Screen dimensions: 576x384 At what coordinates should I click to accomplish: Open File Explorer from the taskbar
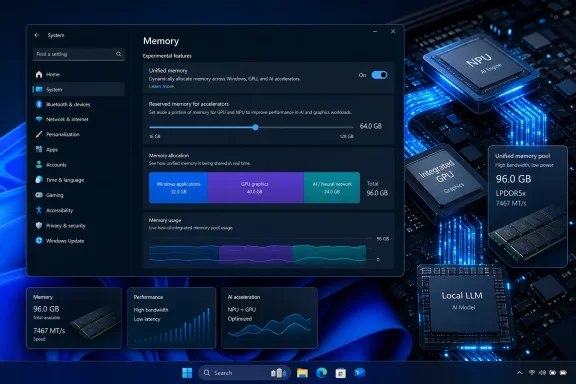pos(302,373)
